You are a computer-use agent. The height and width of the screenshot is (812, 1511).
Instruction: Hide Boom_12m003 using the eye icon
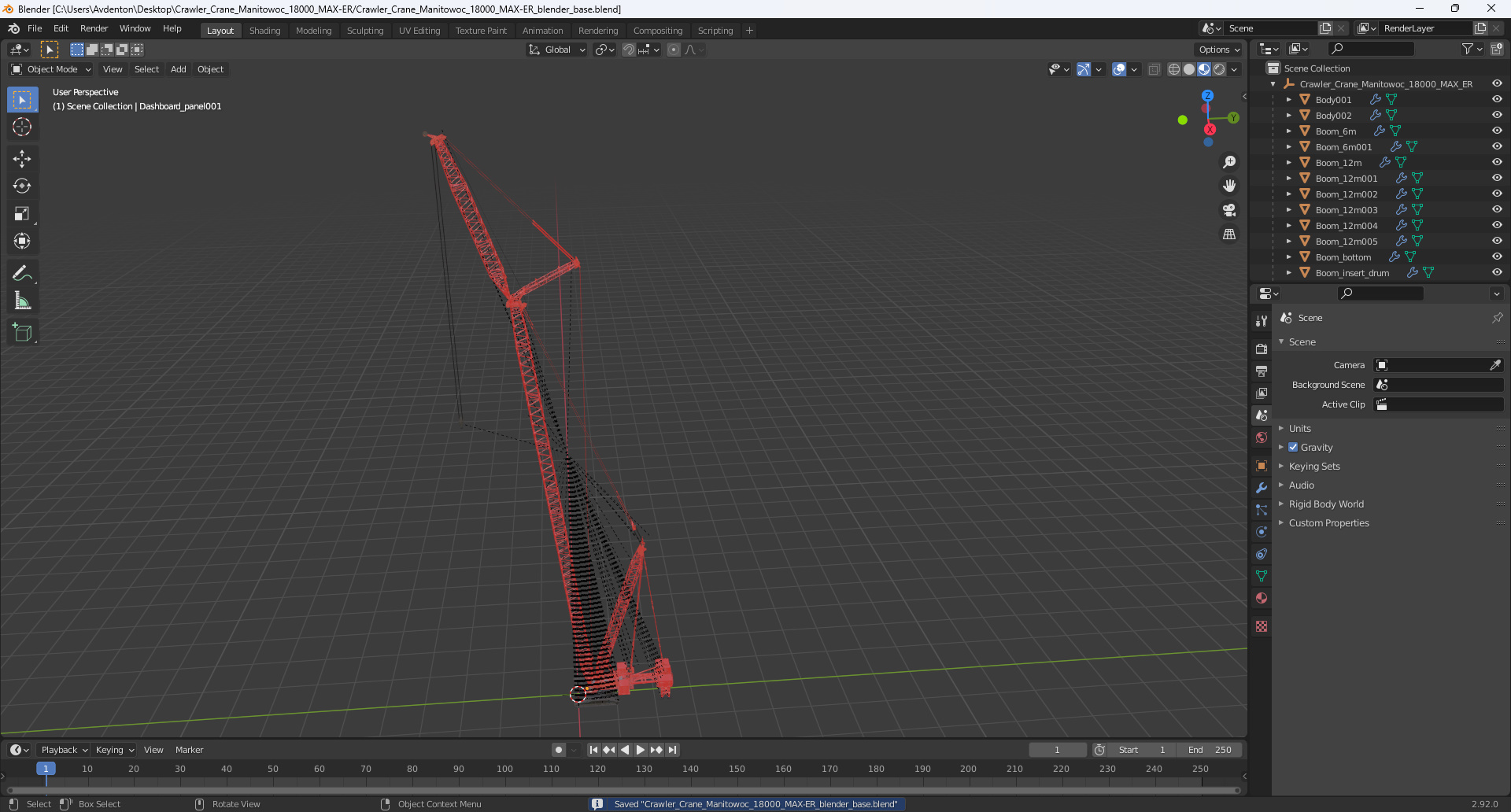[1497, 210]
